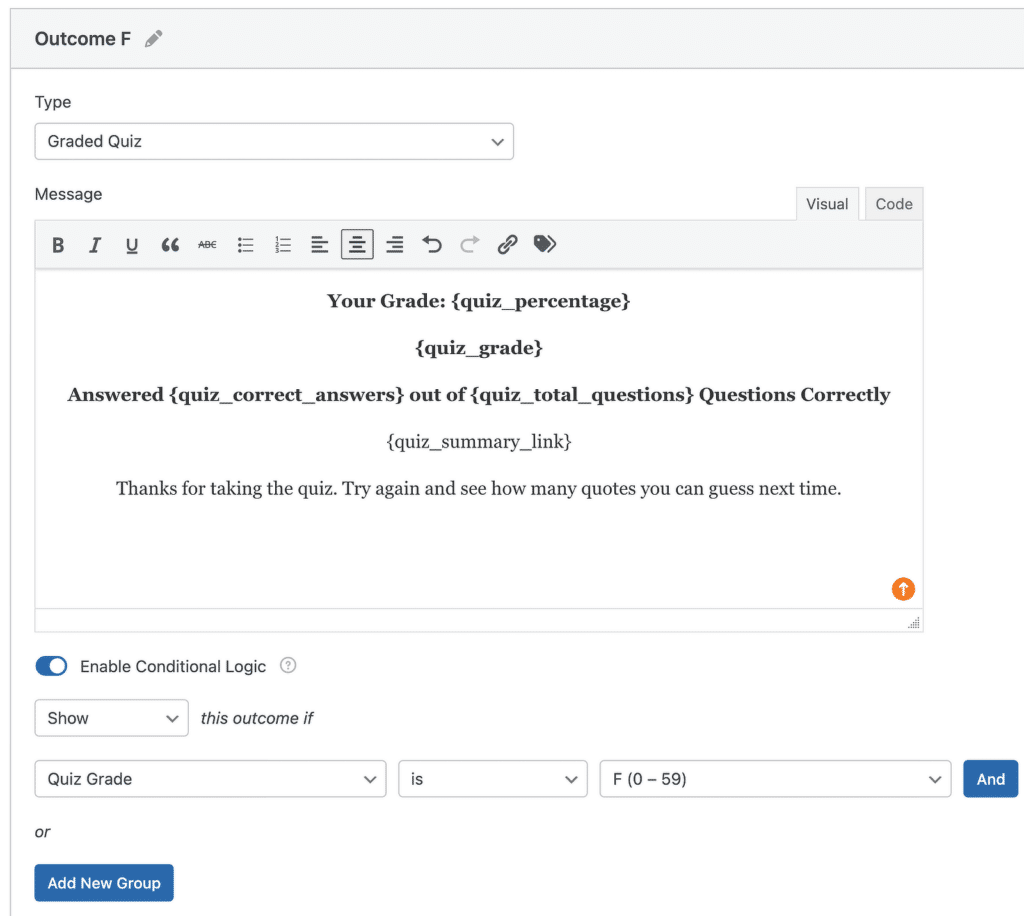This screenshot has width=1024, height=916.
Task: Edit the Outcome F title pencil icon
Action: (x=153, y=39)
